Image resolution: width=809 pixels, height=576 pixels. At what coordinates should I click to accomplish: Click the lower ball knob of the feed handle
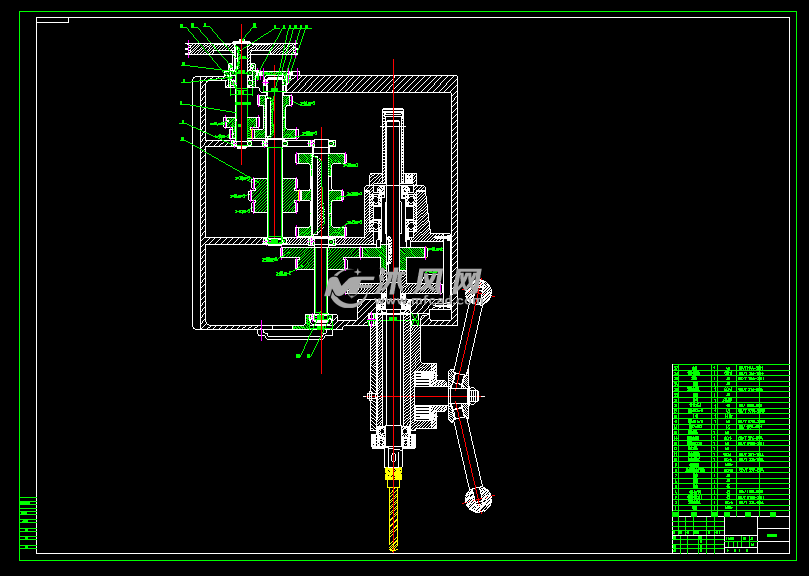point(478,498)
